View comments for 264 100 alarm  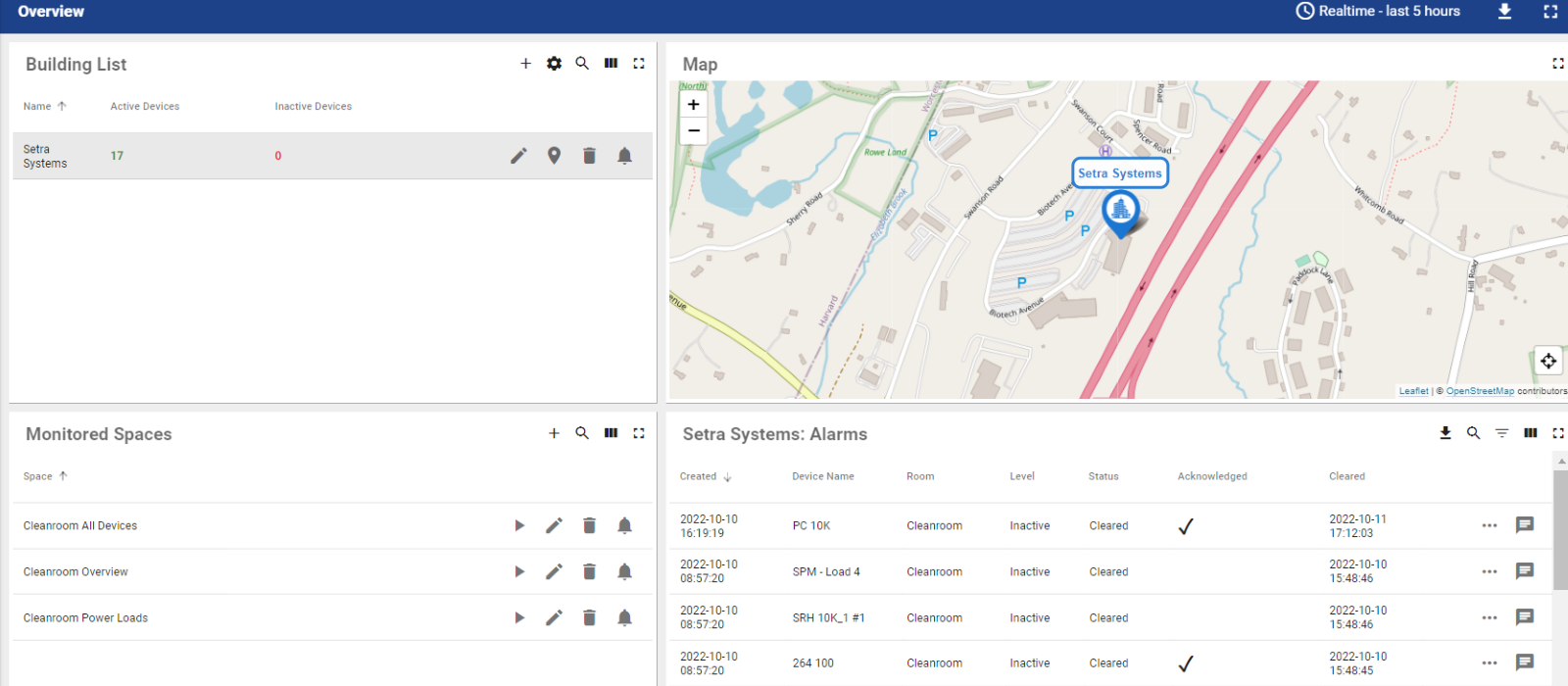coord(1525,662)
